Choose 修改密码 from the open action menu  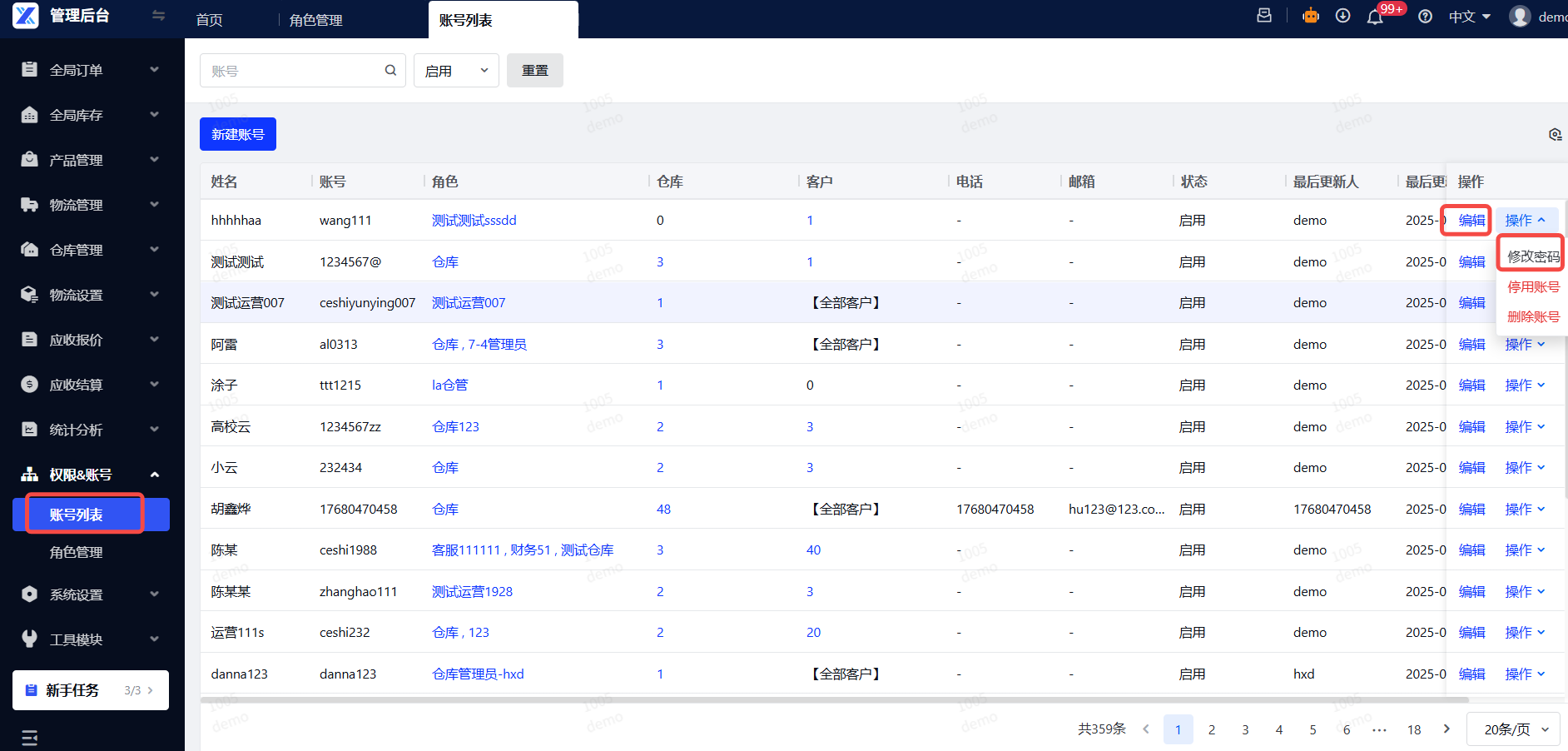click(1533, 256)
